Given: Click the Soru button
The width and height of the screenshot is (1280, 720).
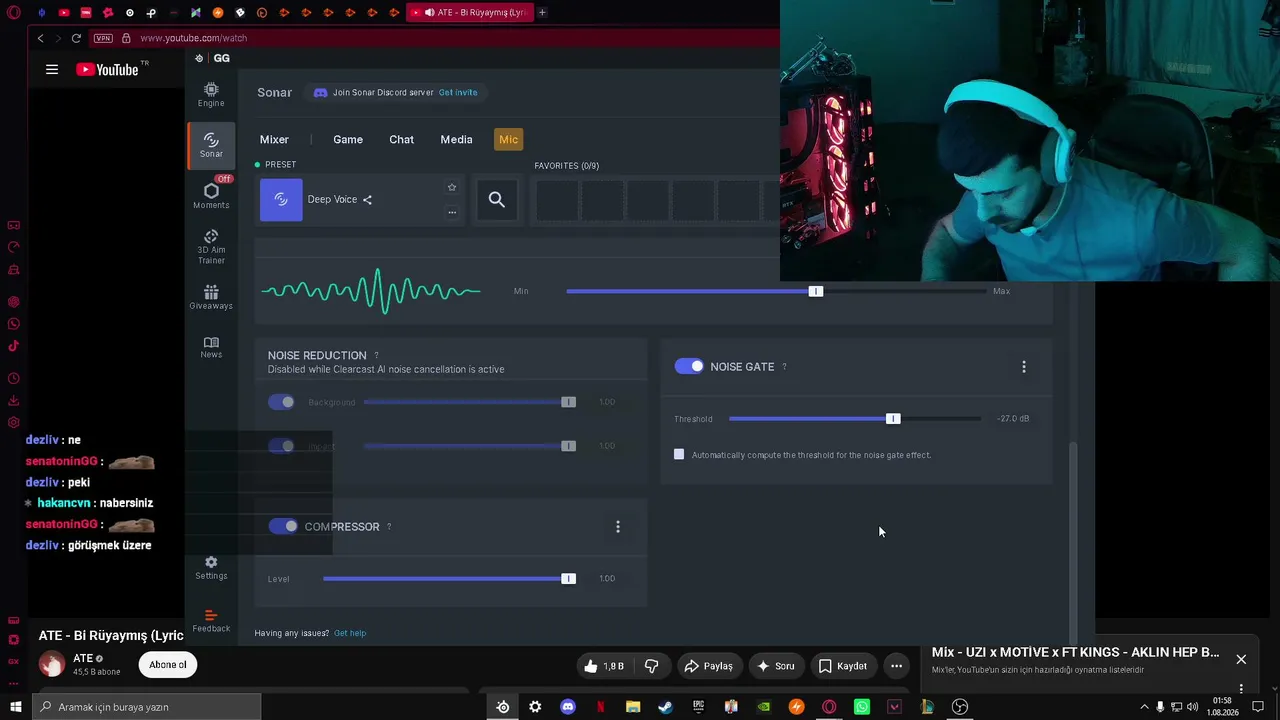Looking at the screenshot, I should pyautogui.click(x=776, y=666).
